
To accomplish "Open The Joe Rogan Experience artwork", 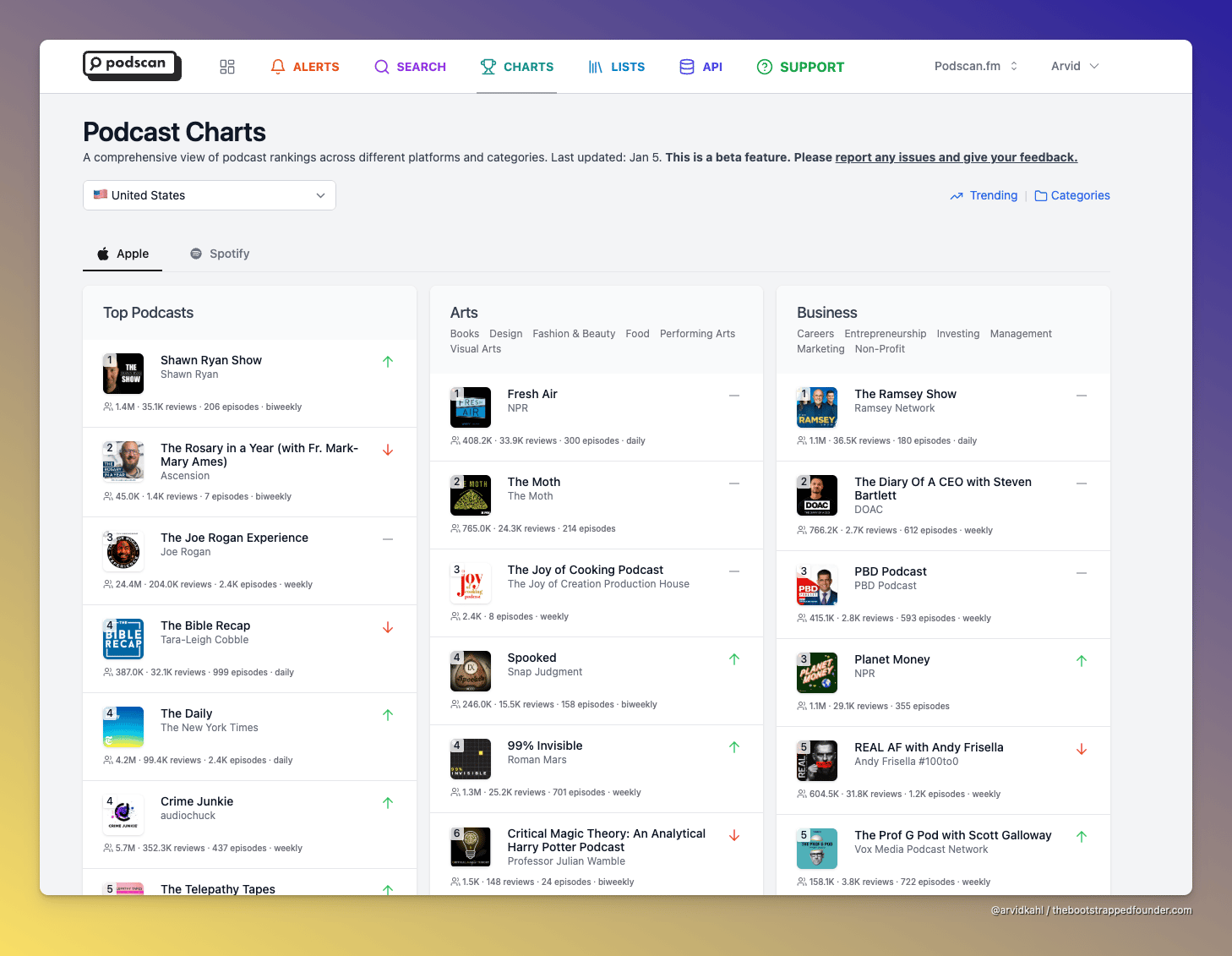I will tap(123, 551).
